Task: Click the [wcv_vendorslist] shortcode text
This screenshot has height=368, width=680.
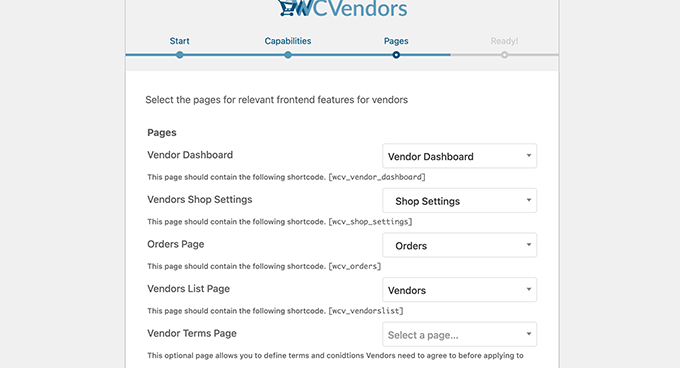Action: (366, 311)
